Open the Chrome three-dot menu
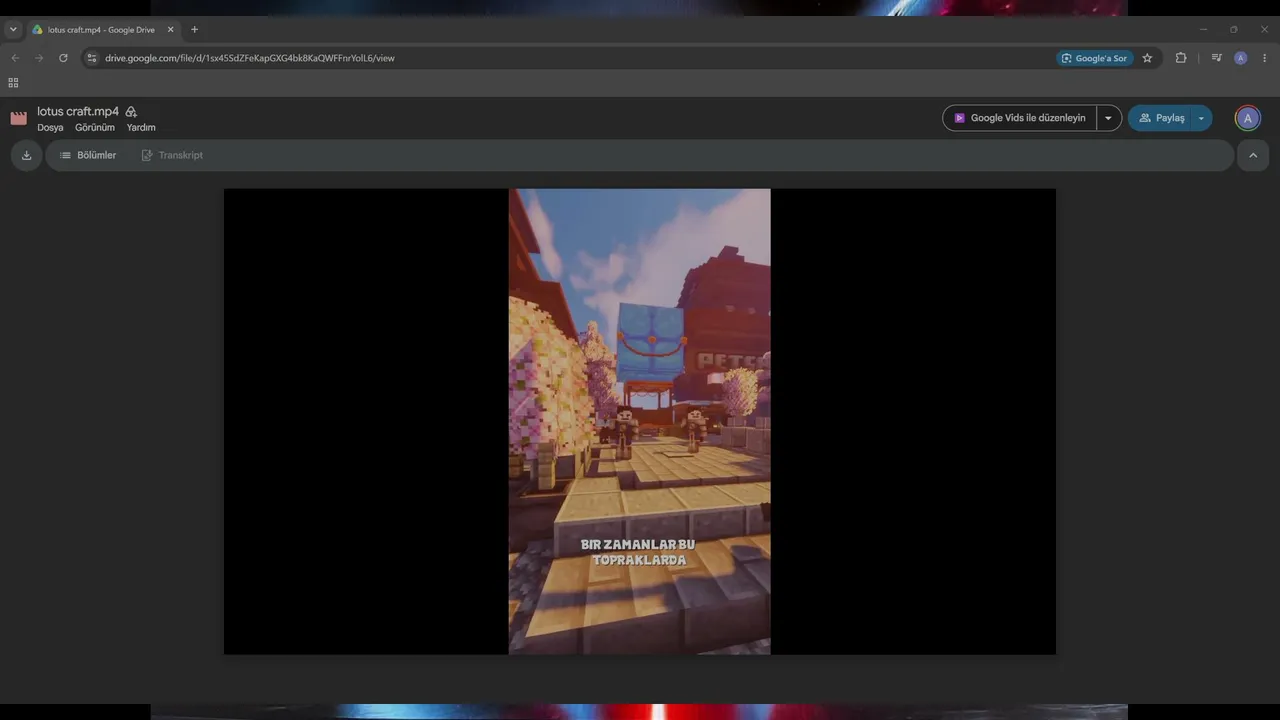This screenshot has width=1280, height=720. (1265, 58)
